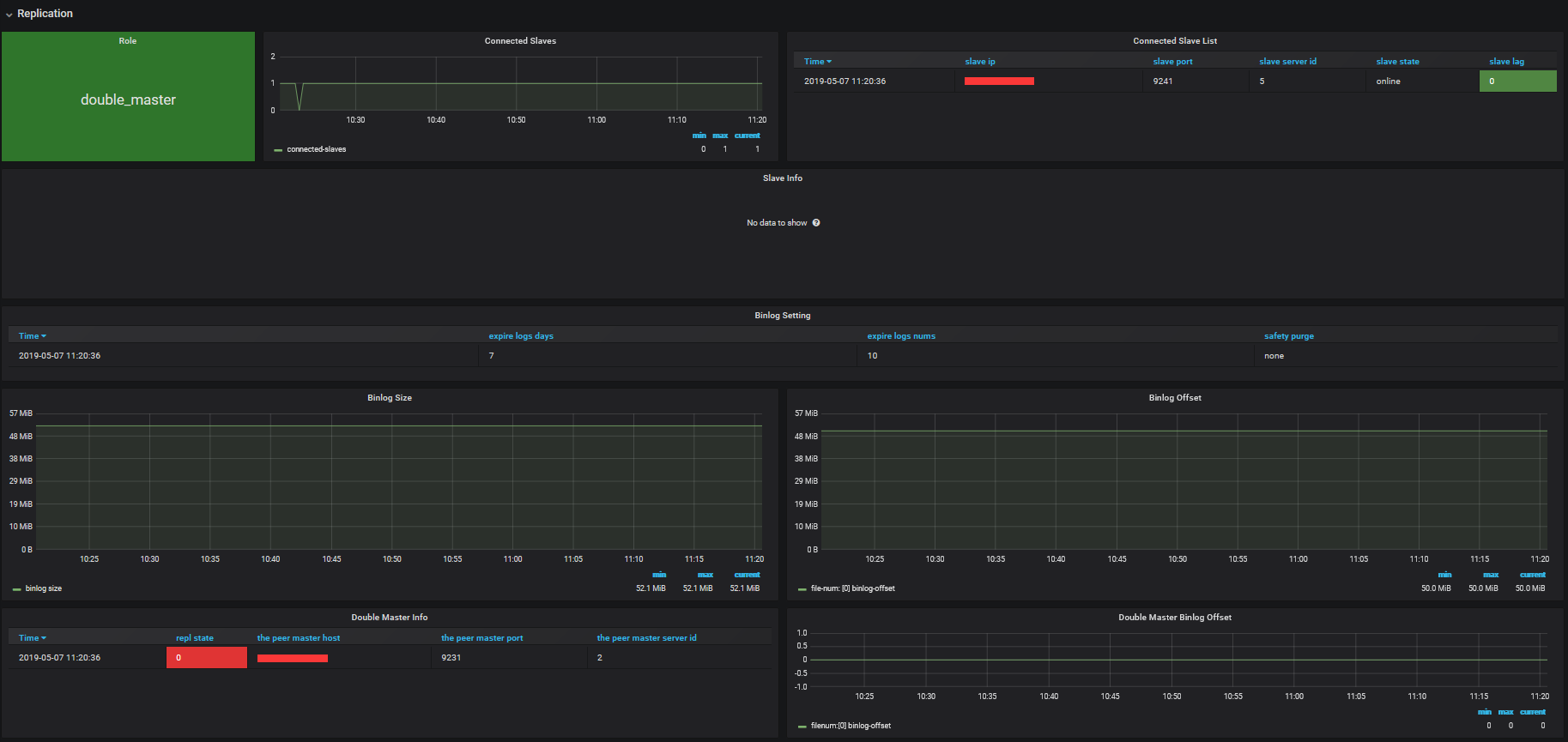Click the peer master port value 9231
The image size is (1568, 742).
click(x=451, y=658)
